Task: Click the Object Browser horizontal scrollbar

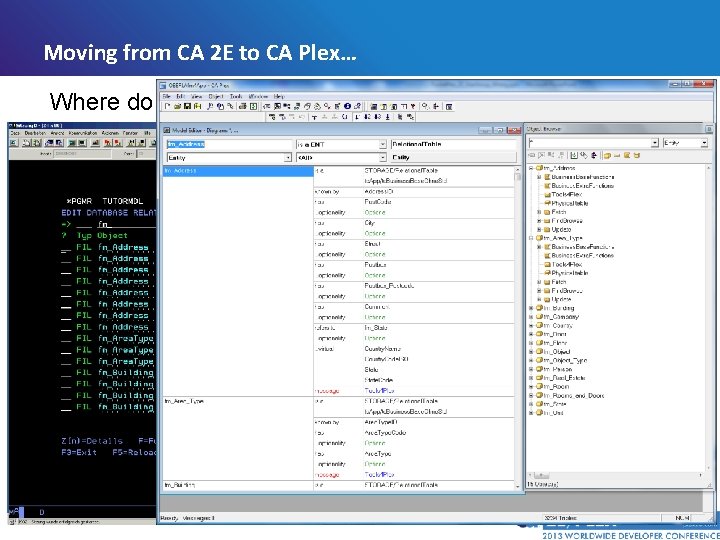Action: pos(615,476)
